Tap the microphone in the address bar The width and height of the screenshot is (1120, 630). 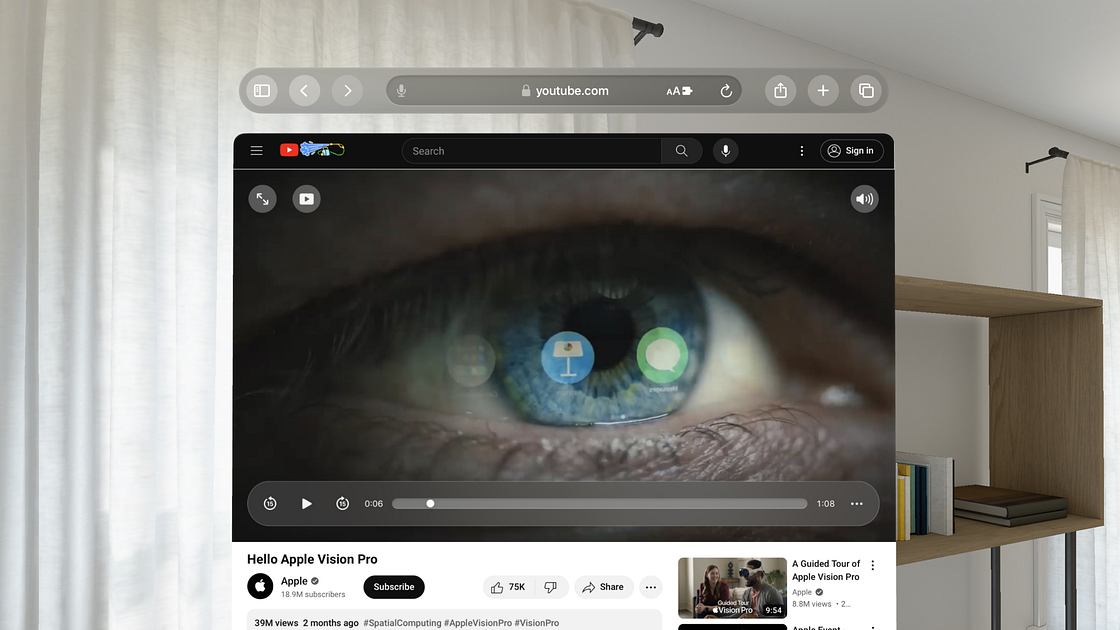[401, 91]
